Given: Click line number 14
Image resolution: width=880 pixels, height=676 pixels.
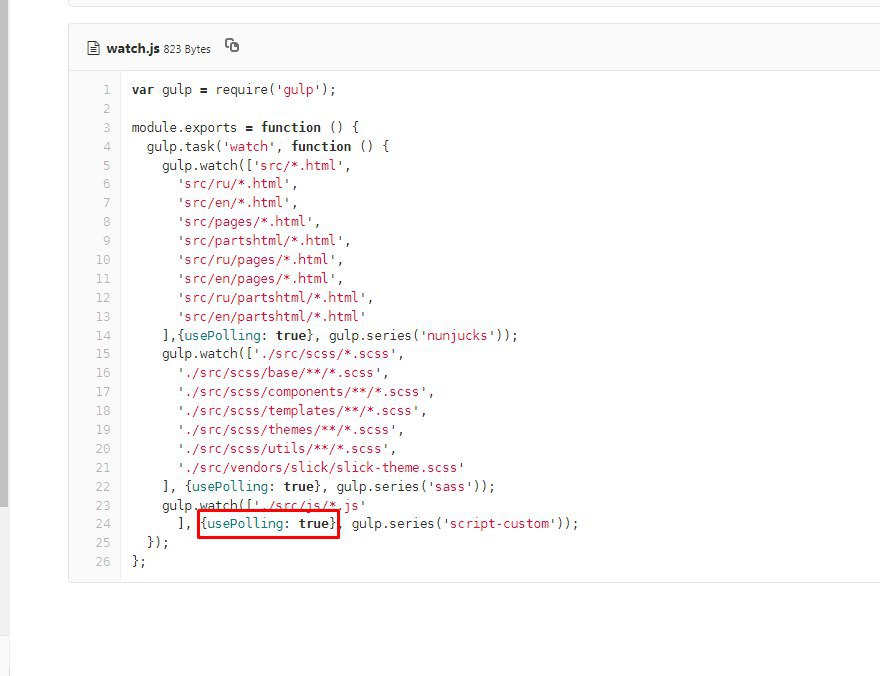Looking at the screenshot, I should pyautogui.click(x=103, y=335).
